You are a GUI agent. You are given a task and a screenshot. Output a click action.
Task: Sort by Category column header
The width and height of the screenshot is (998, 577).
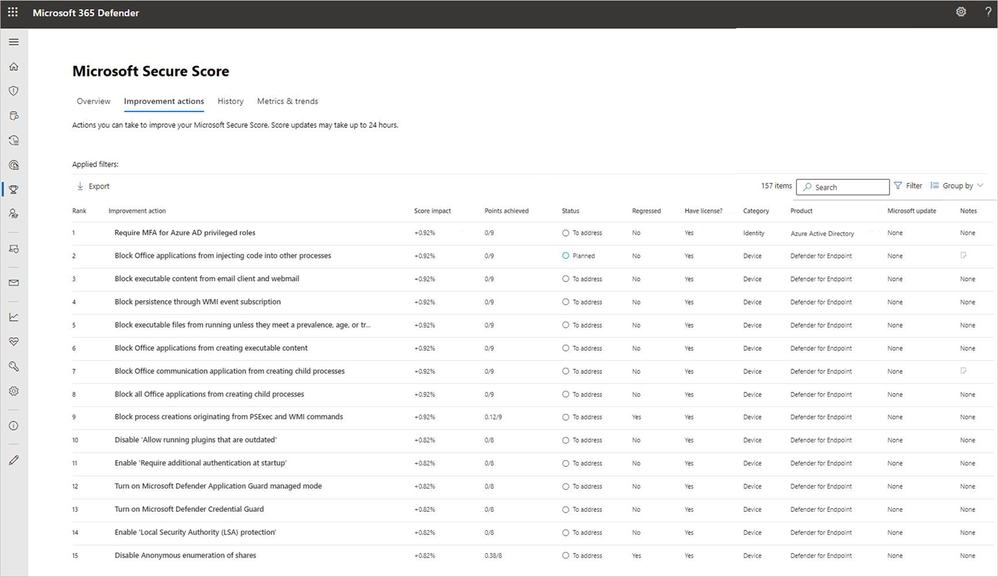pyautogui.click(x=756, y=211)
